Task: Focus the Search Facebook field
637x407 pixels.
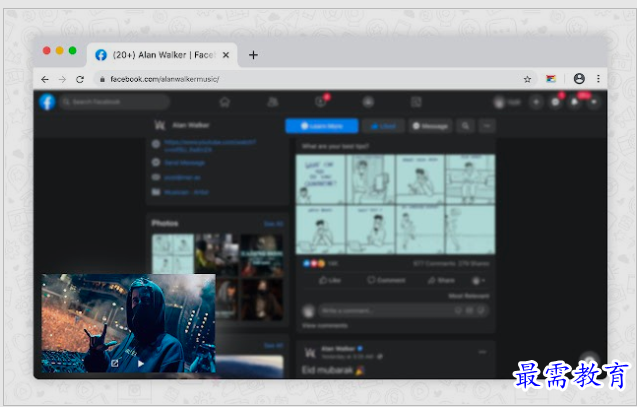Action: [x=115, y=102]
